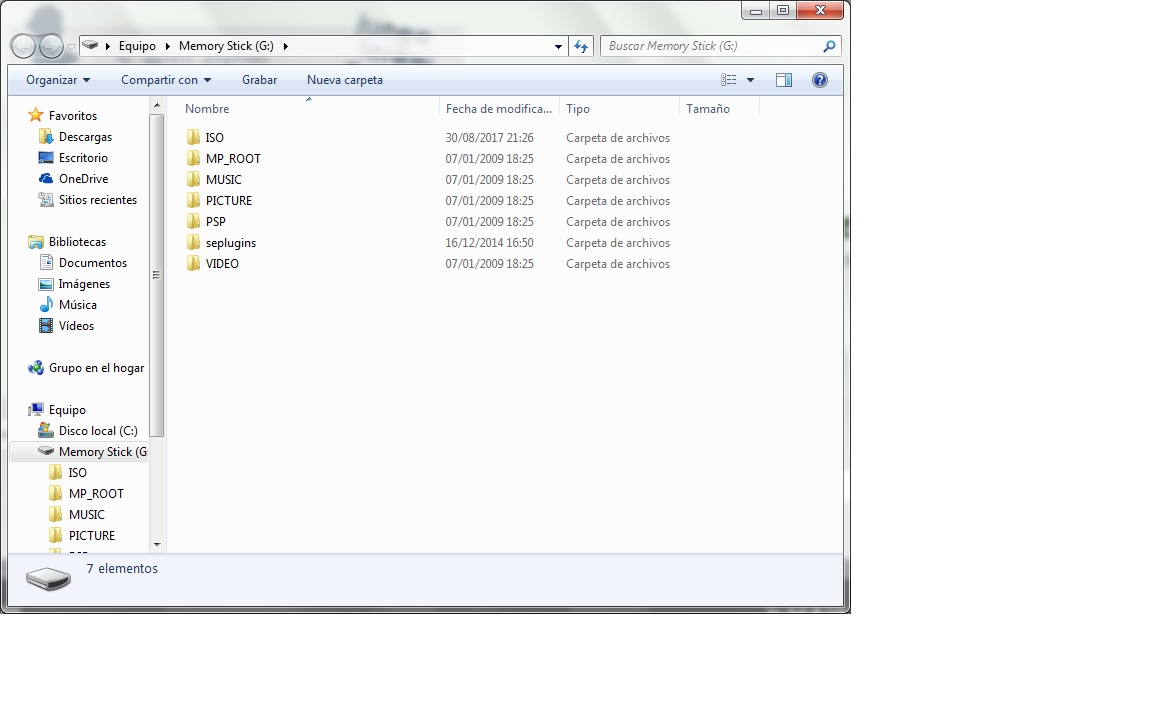Click the Back navigation arrow
This screenshot has width=1170, height=728.
coord(23,46)
